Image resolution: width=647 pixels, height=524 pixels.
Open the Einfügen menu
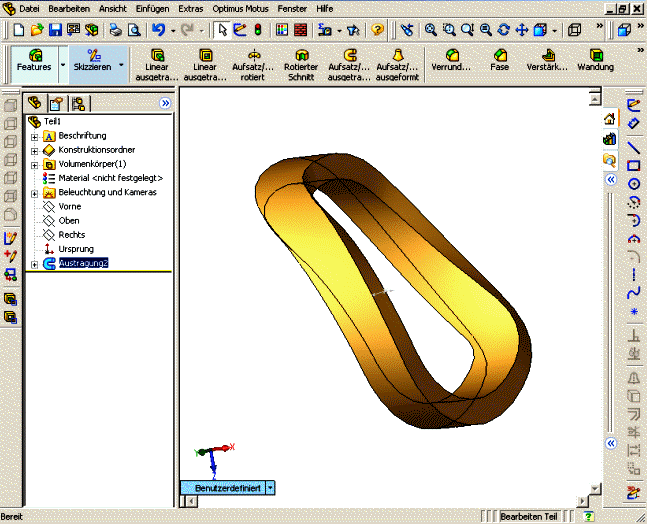[x=152, y=8]
